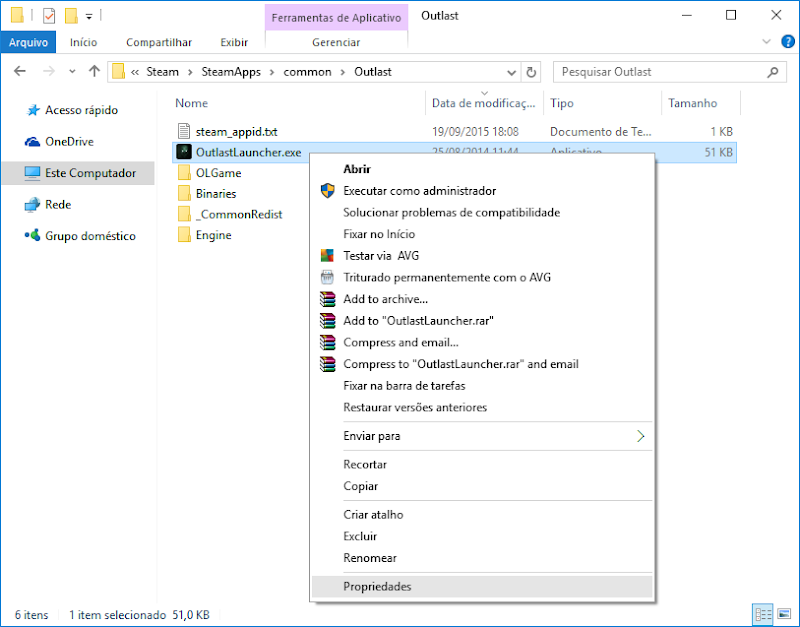Sort by the Data de modificação column
Screen dimensions: 800x627
484,103
